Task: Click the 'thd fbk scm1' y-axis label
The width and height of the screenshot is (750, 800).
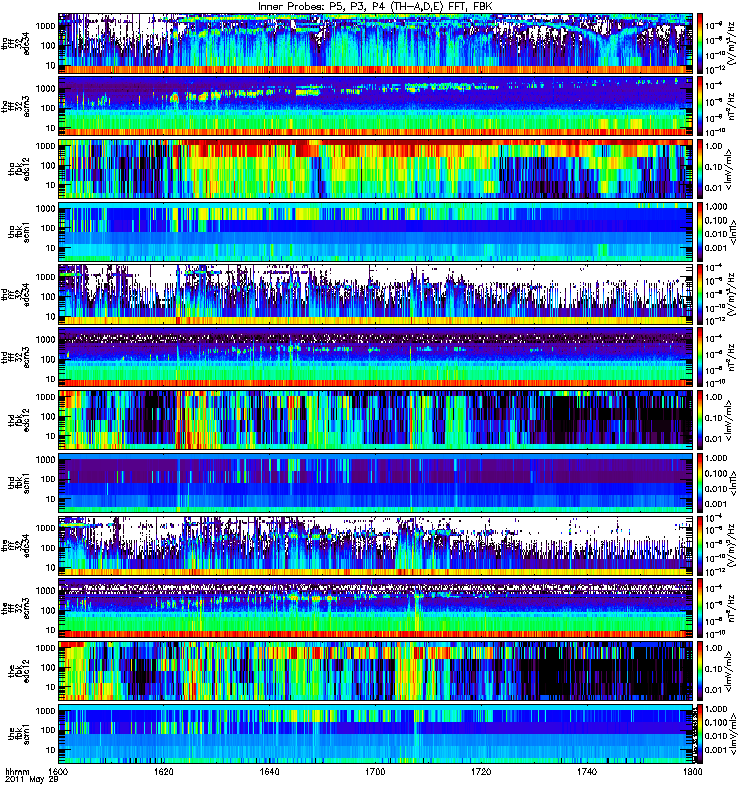Action: pos(19,483)
